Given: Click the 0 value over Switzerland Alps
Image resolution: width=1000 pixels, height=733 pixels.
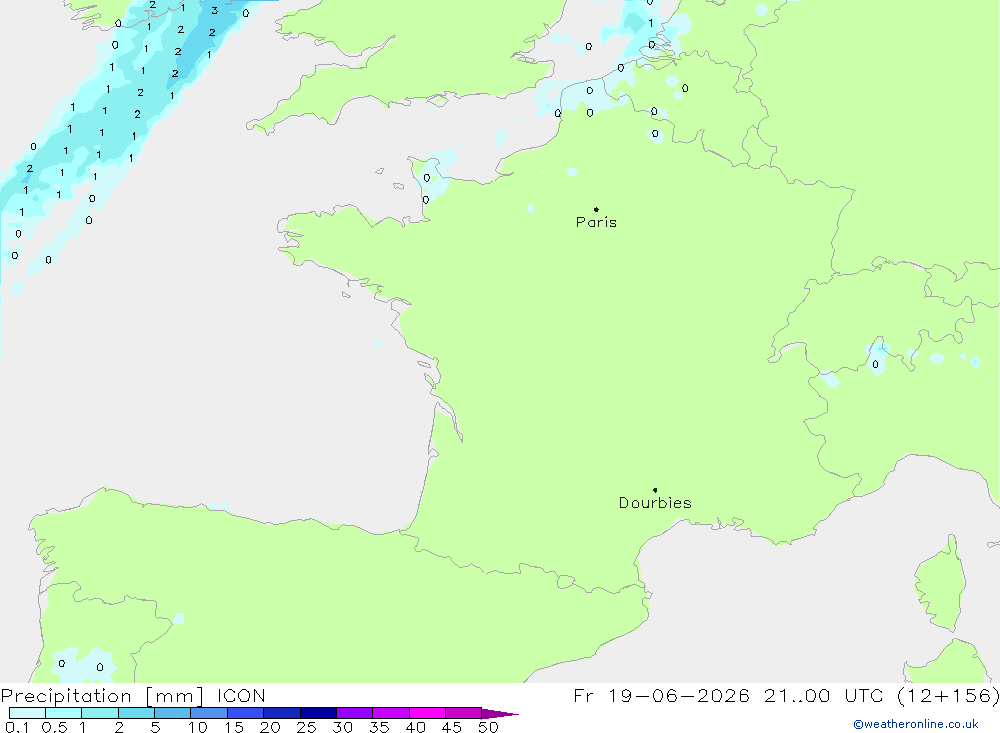Looking at the screenshot, I should click(875, 364).
